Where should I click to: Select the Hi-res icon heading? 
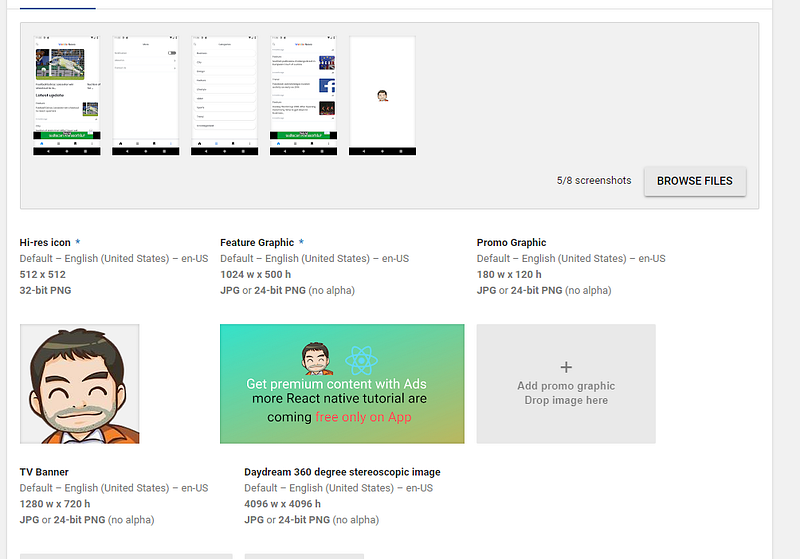click(x=45, y=242)
